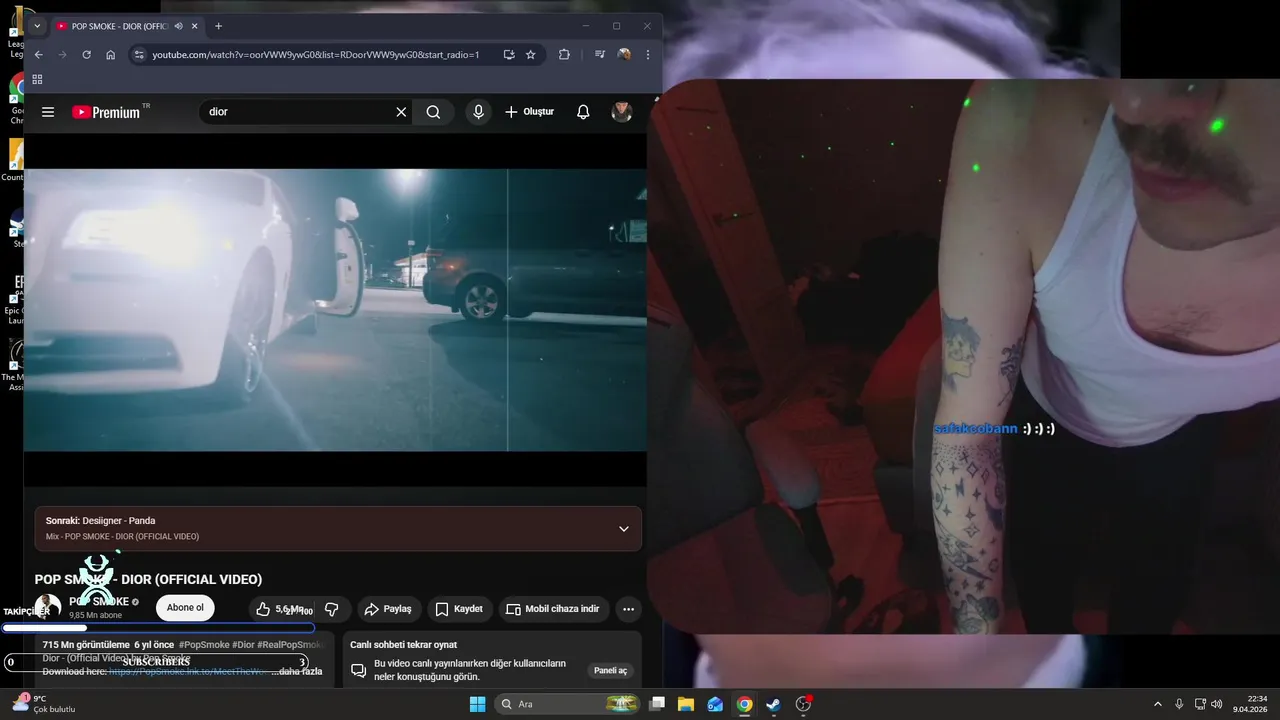This screenshot has width=1280, height=720.
Task: Open Task View on taskbar
Action: click(x=657, y=704)
